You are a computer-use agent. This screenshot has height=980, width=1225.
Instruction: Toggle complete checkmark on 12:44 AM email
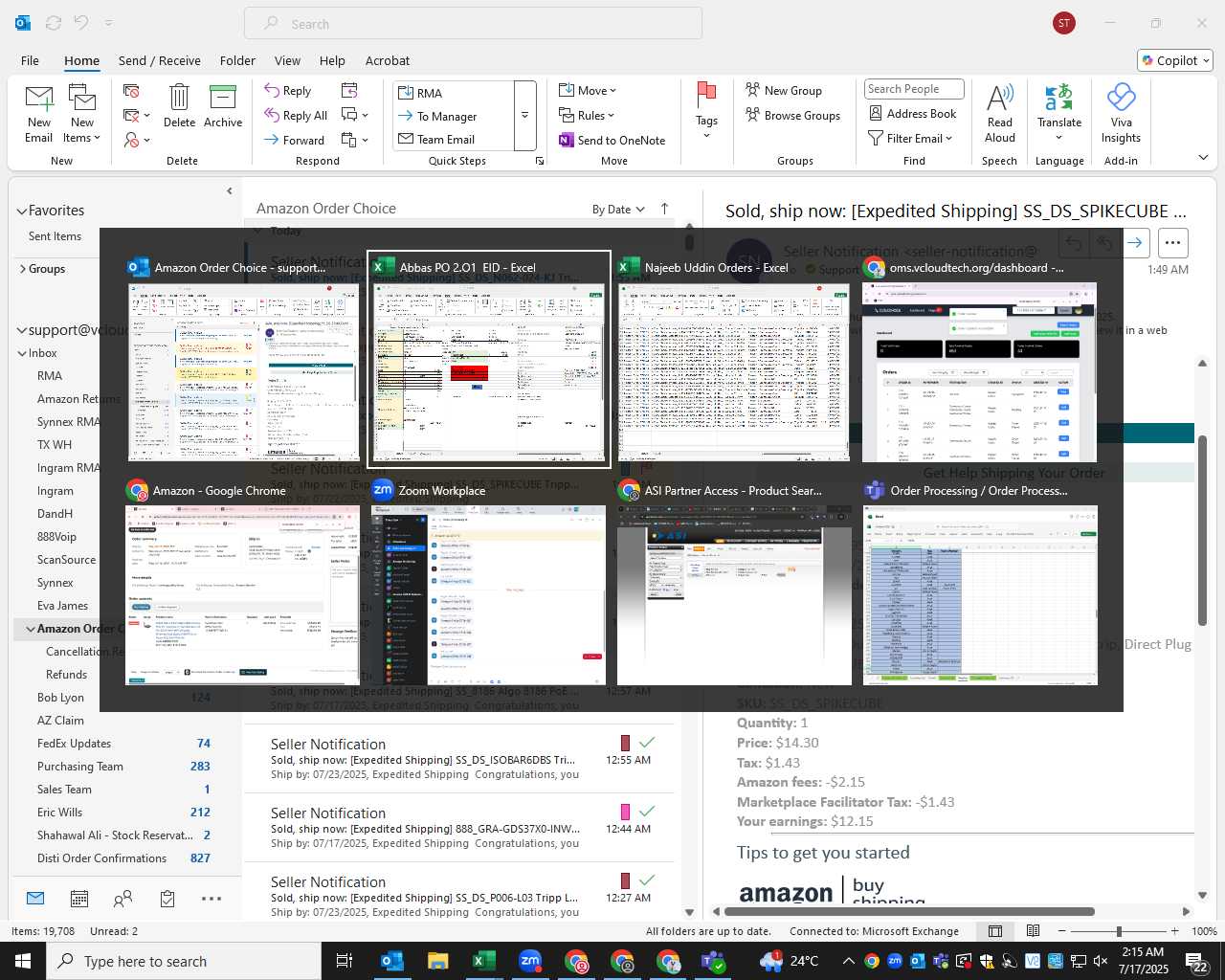[647, 812]
